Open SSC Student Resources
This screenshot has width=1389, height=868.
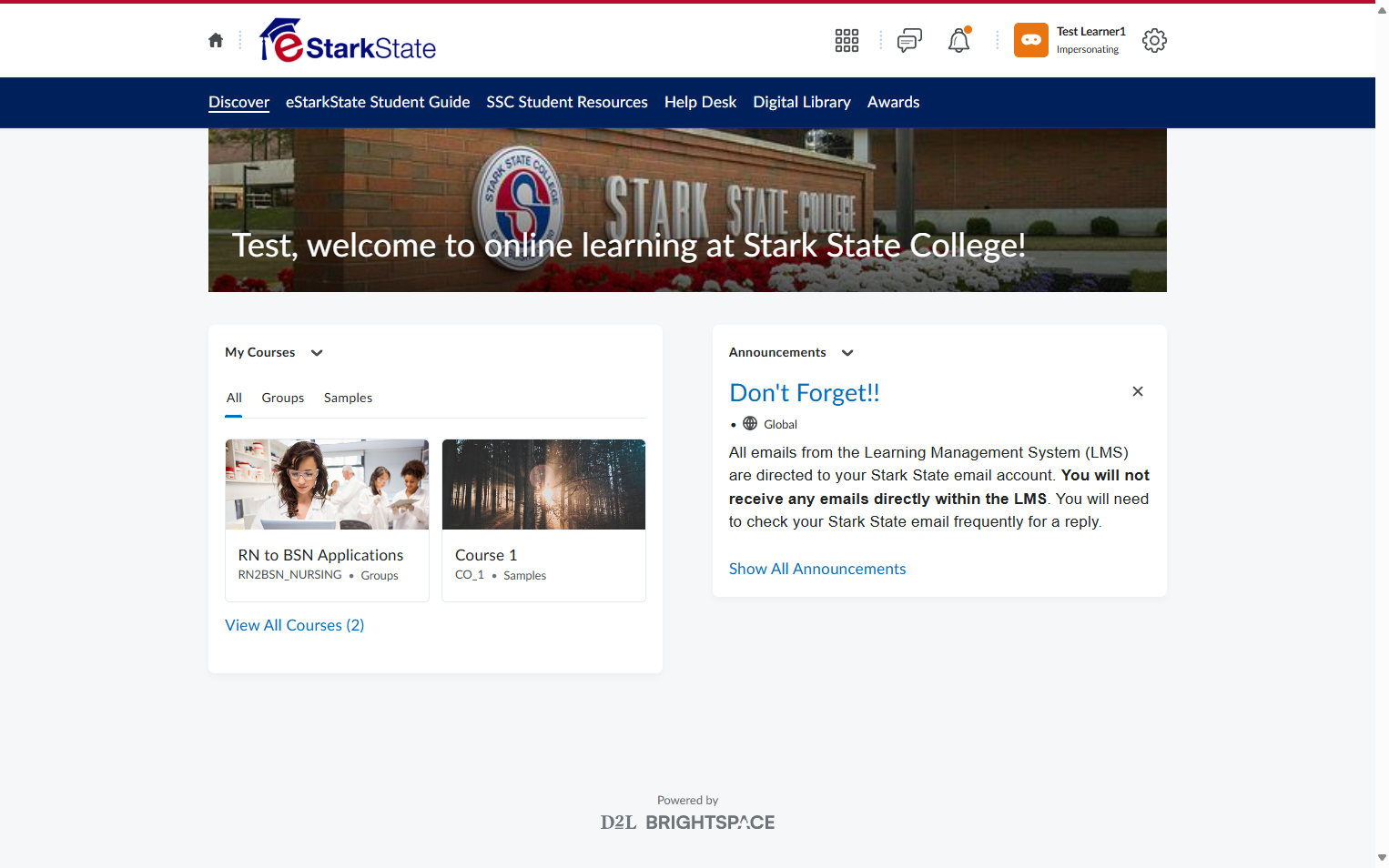coord(567,102)
